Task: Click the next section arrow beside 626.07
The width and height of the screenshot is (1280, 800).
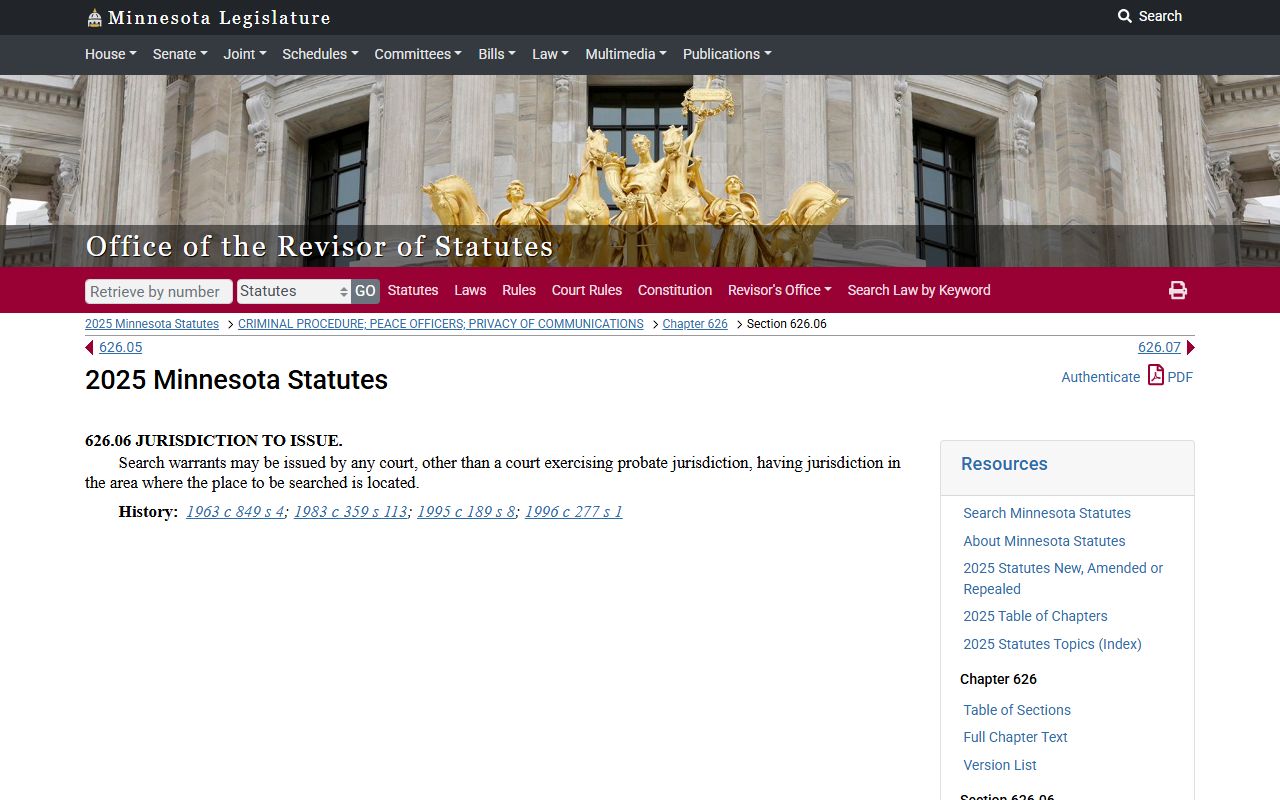Action: [1190, 347]
